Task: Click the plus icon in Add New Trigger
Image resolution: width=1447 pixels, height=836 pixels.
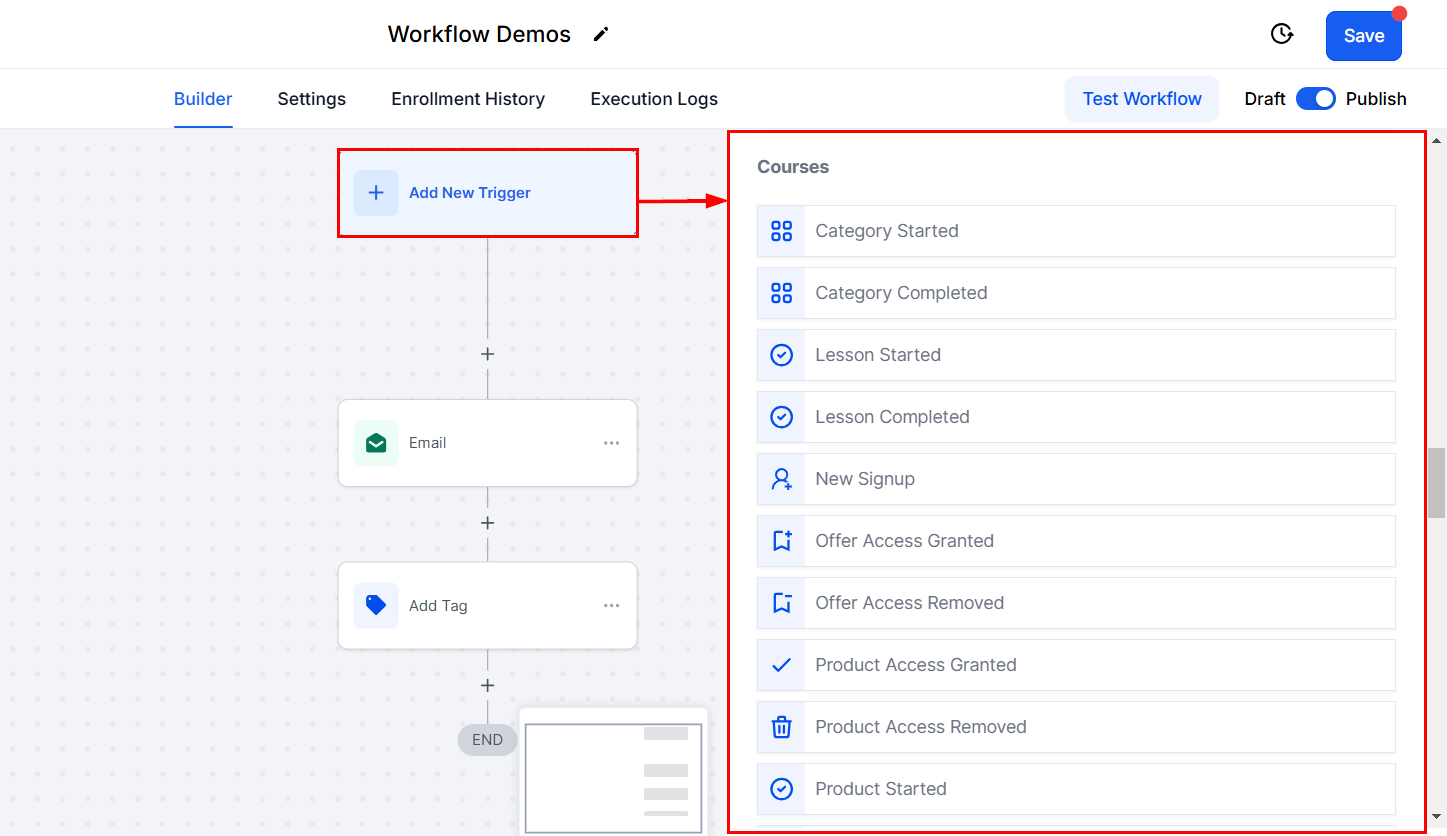Action: [376, 193]
